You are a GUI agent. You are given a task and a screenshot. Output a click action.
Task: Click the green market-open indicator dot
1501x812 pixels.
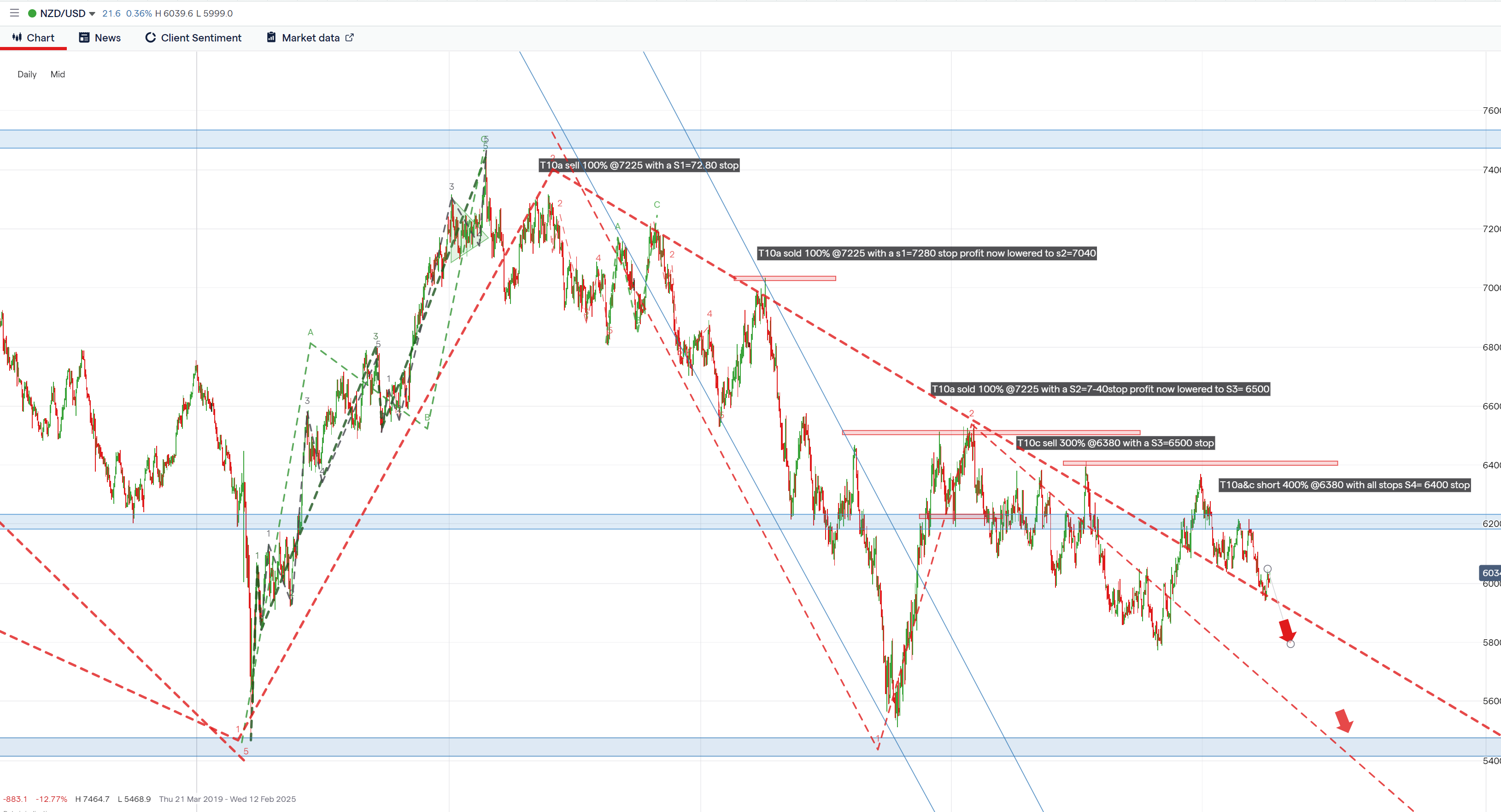pyautogui.click(x=31, y=13)
